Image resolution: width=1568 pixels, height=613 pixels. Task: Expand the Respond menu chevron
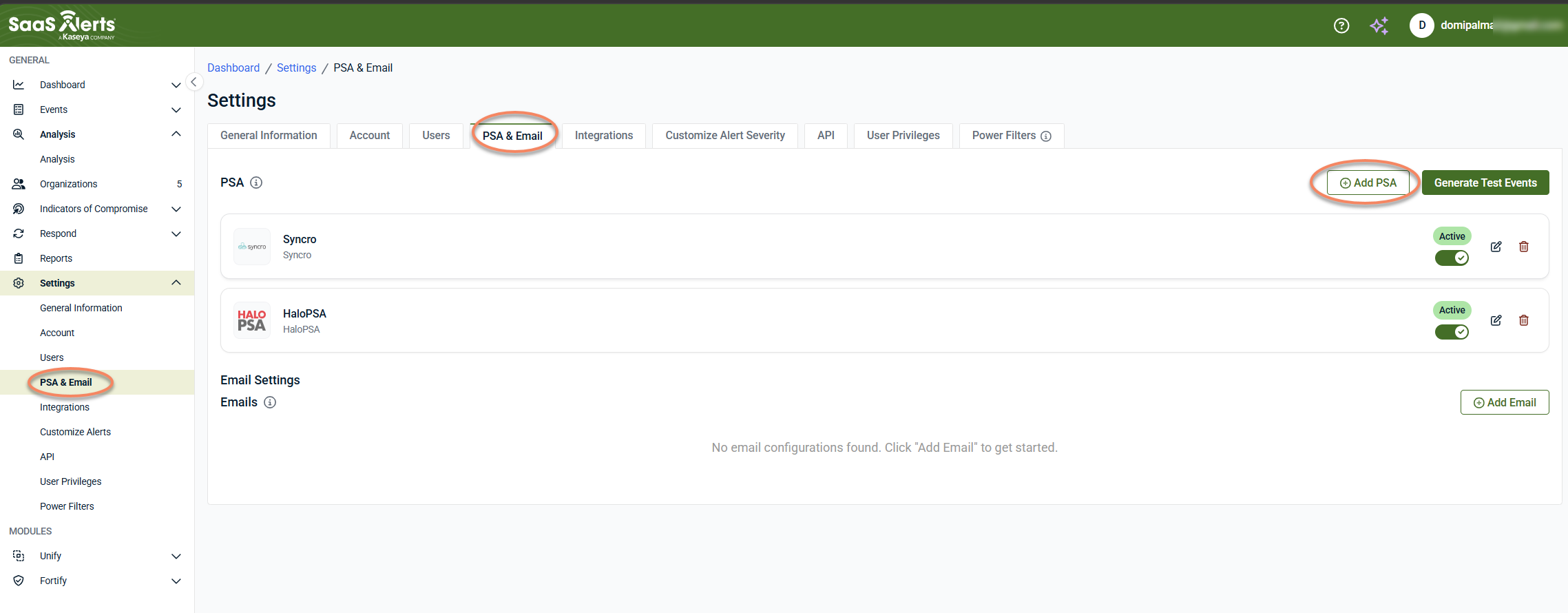(176, 233)
